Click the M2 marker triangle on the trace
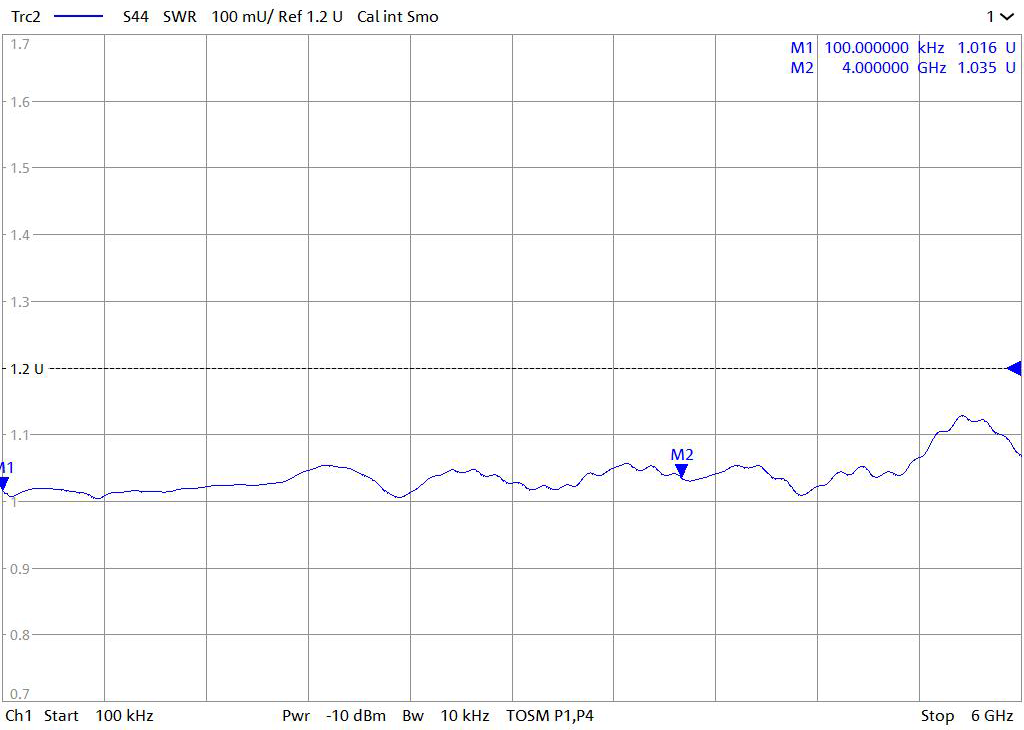 [x=681, y=471]
